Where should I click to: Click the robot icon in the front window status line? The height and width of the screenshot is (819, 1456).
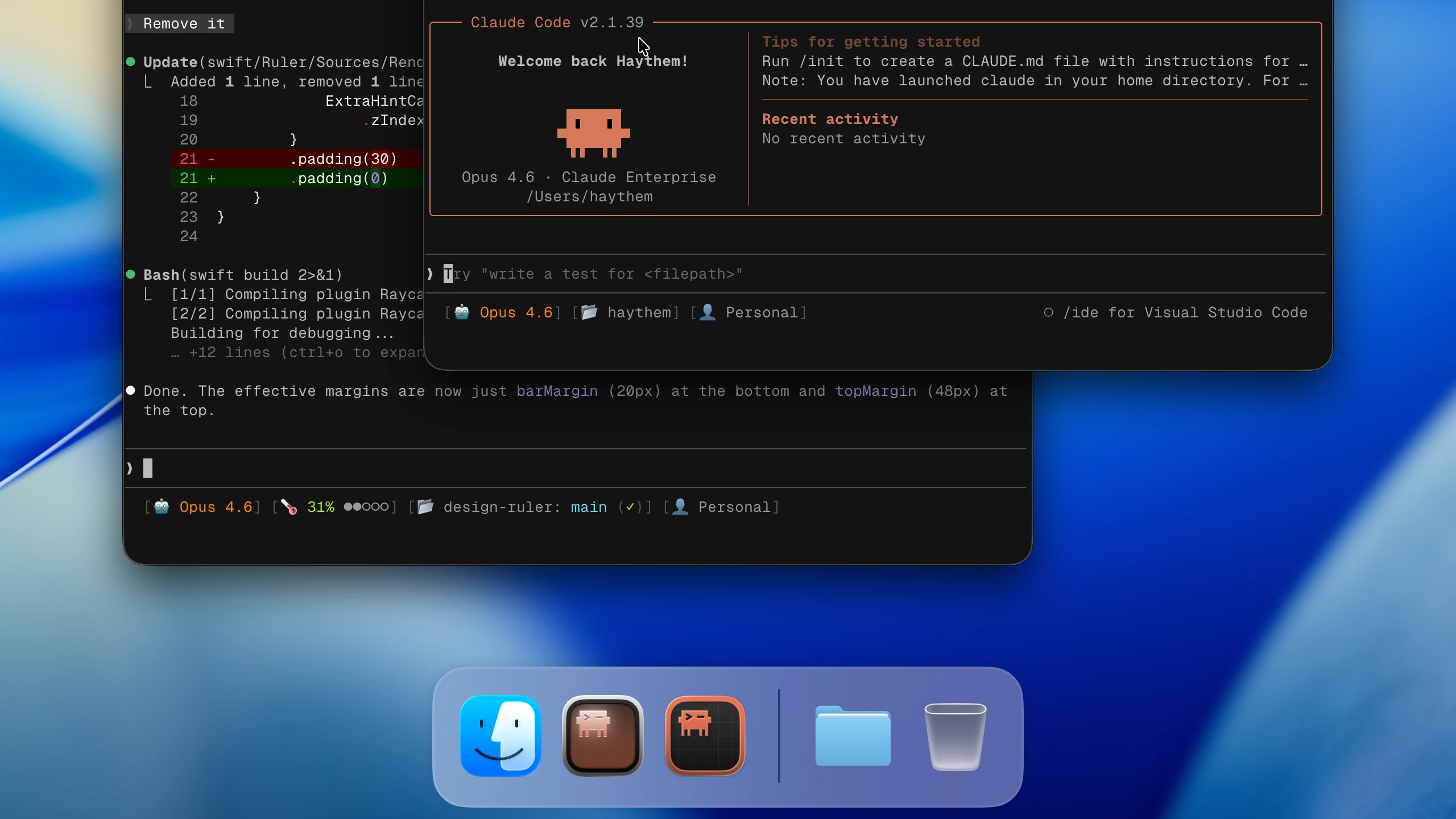click(x=462, y=312)
